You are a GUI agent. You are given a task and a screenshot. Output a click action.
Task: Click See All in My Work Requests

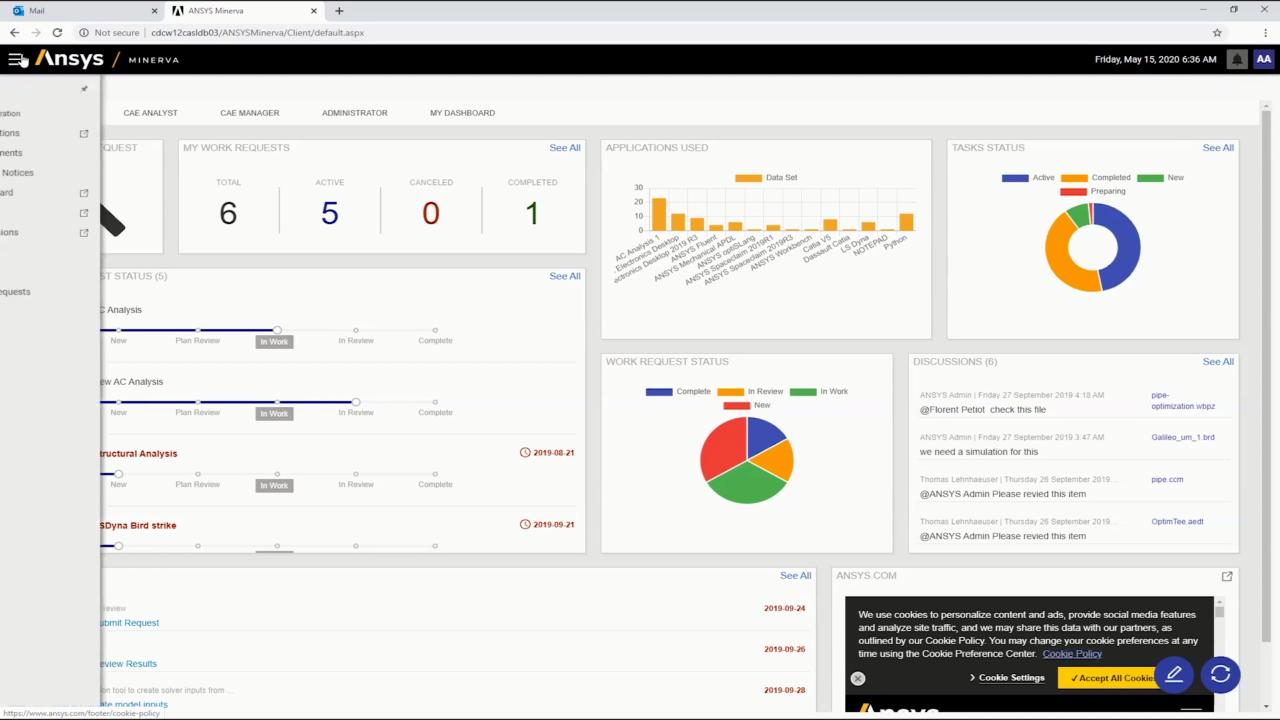[x=564, y=148]
